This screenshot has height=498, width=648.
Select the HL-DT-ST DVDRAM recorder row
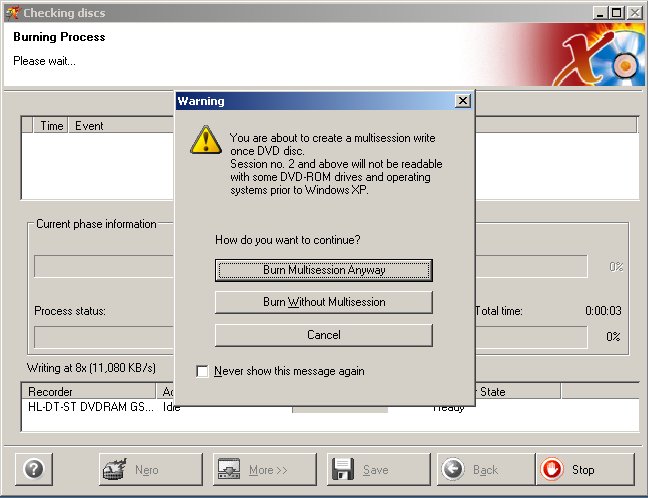(x=88, y=408)
